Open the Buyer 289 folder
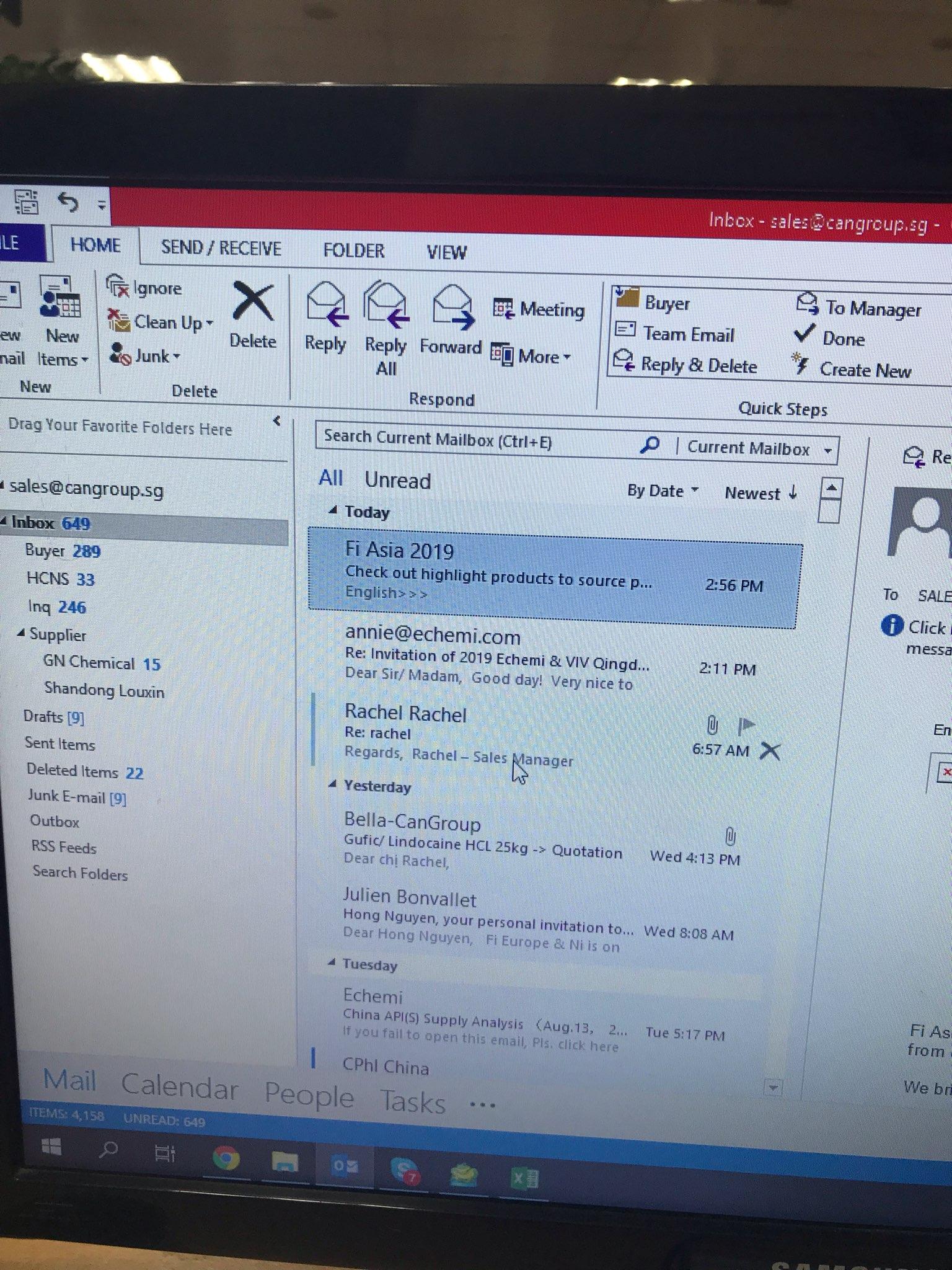952x1270 pixels. pyautogui.click(x=63, y=551)
